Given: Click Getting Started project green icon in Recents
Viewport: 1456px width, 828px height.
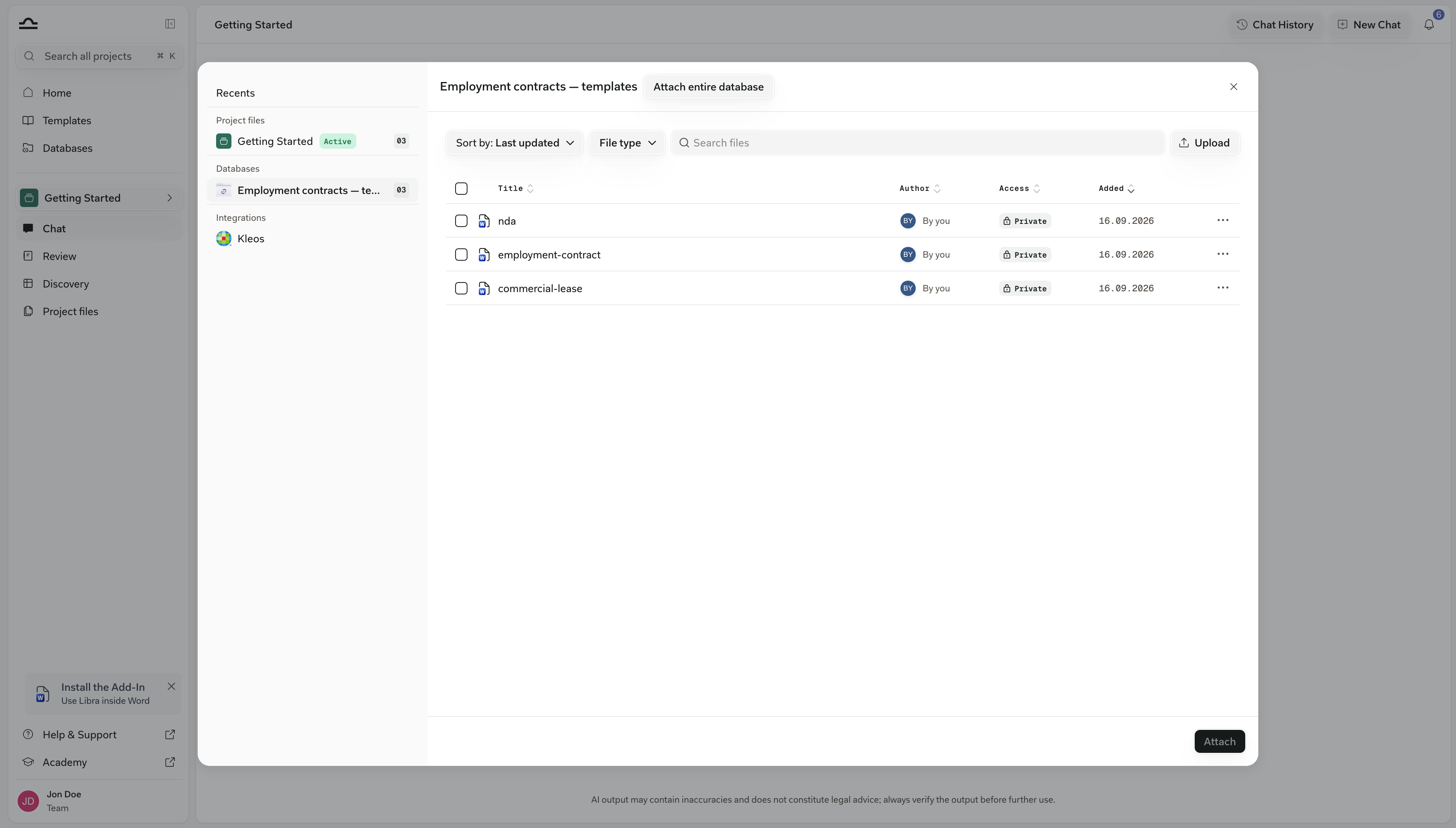Looking at the screenshot, I should point(223,141).
